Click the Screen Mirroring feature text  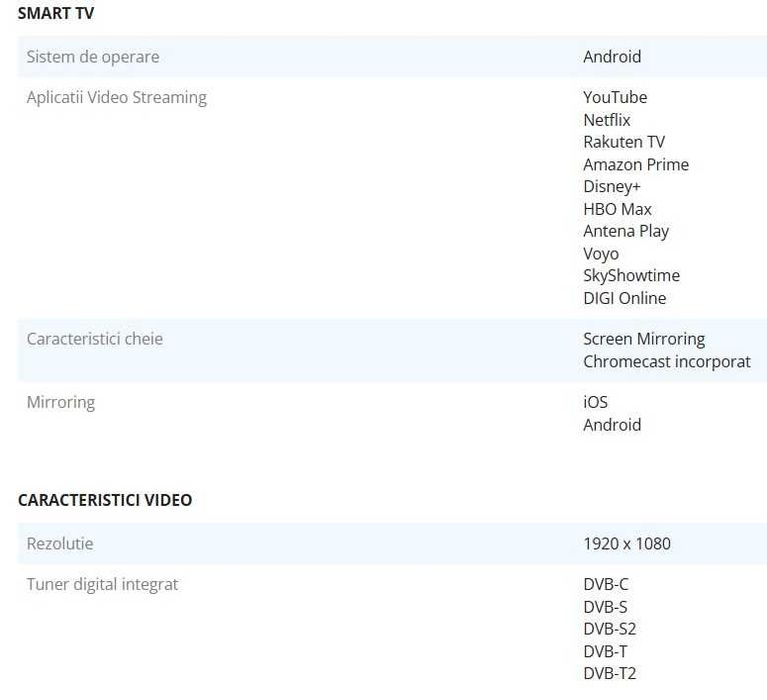click(x=644, y=339)
